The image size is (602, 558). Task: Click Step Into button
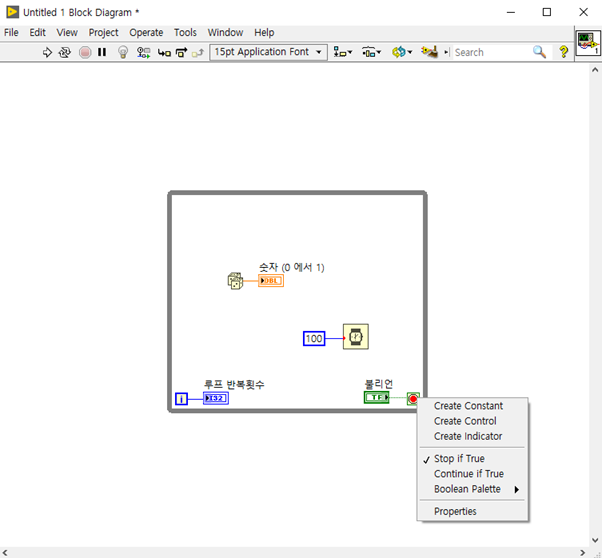click(x=164, y=52)
